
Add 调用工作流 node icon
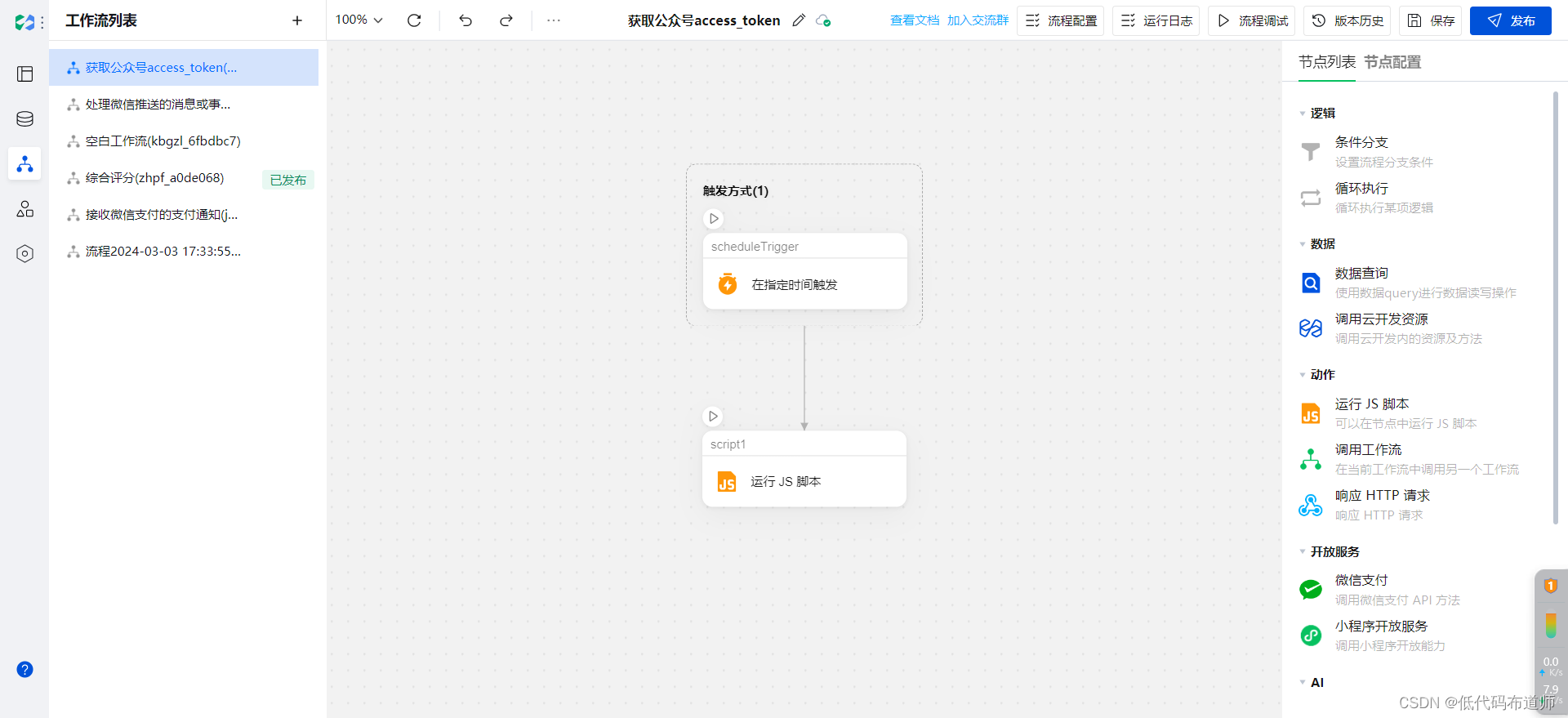tap(1311, 459)
